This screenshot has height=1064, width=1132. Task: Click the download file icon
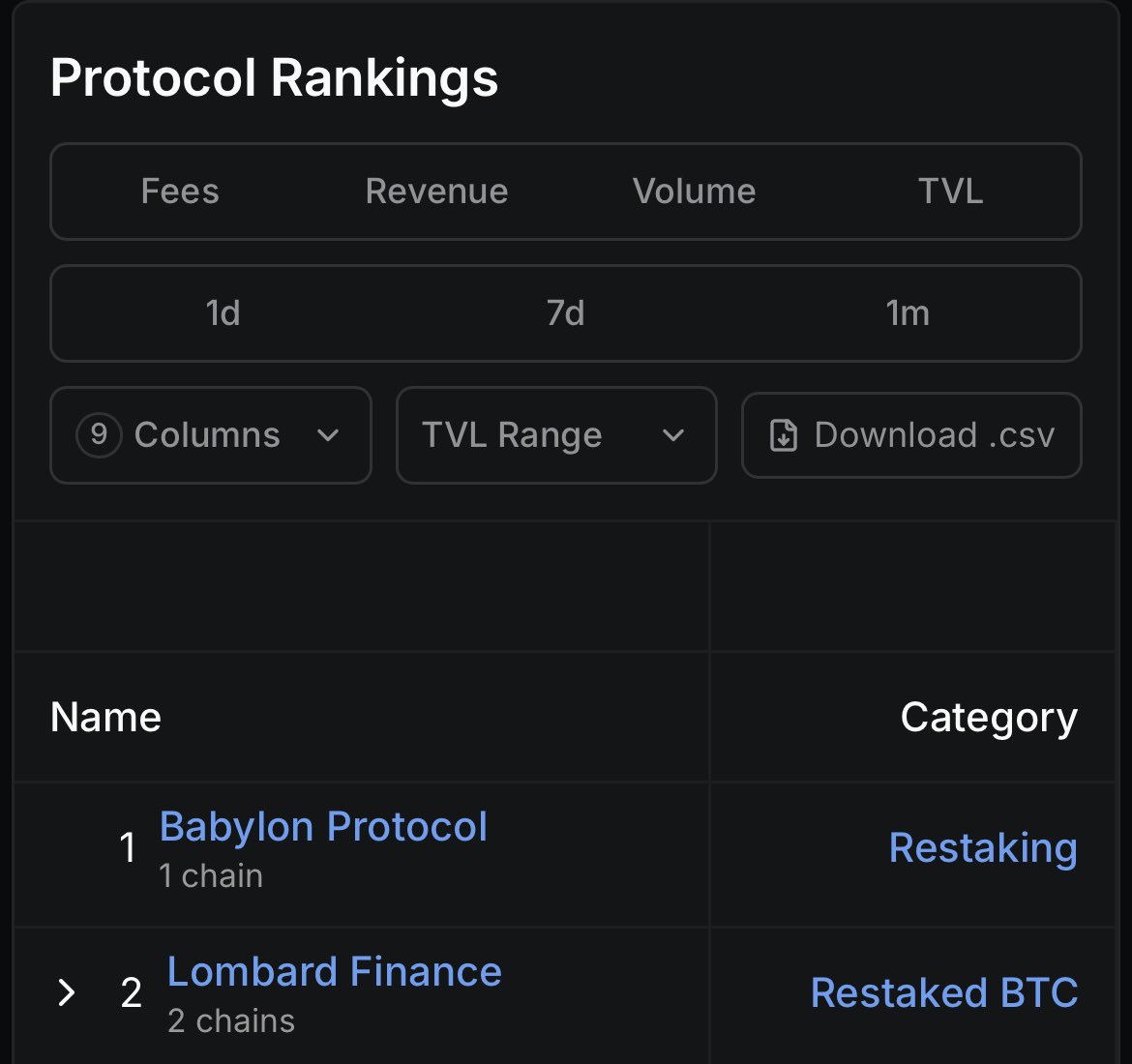tap(784, 435)
